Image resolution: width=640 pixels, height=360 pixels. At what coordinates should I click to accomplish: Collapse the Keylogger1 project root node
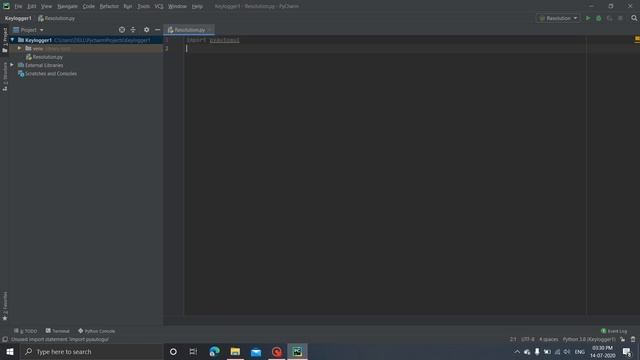coord(12,40)
